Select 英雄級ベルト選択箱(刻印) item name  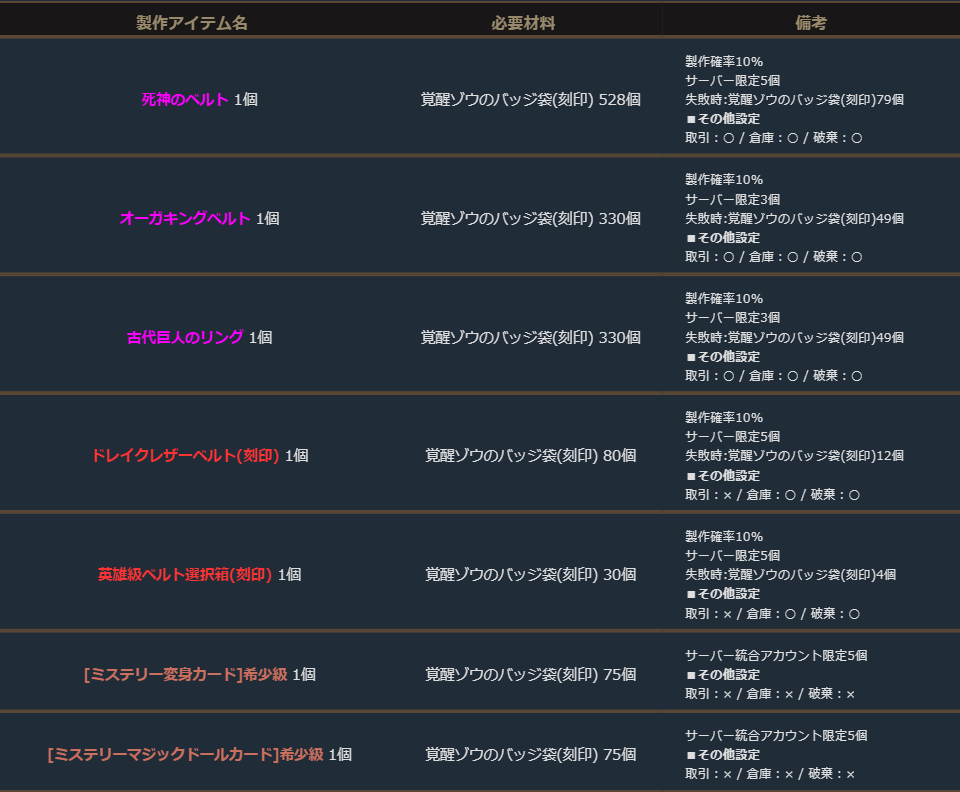pyautogui.click(x=185, y=575)
